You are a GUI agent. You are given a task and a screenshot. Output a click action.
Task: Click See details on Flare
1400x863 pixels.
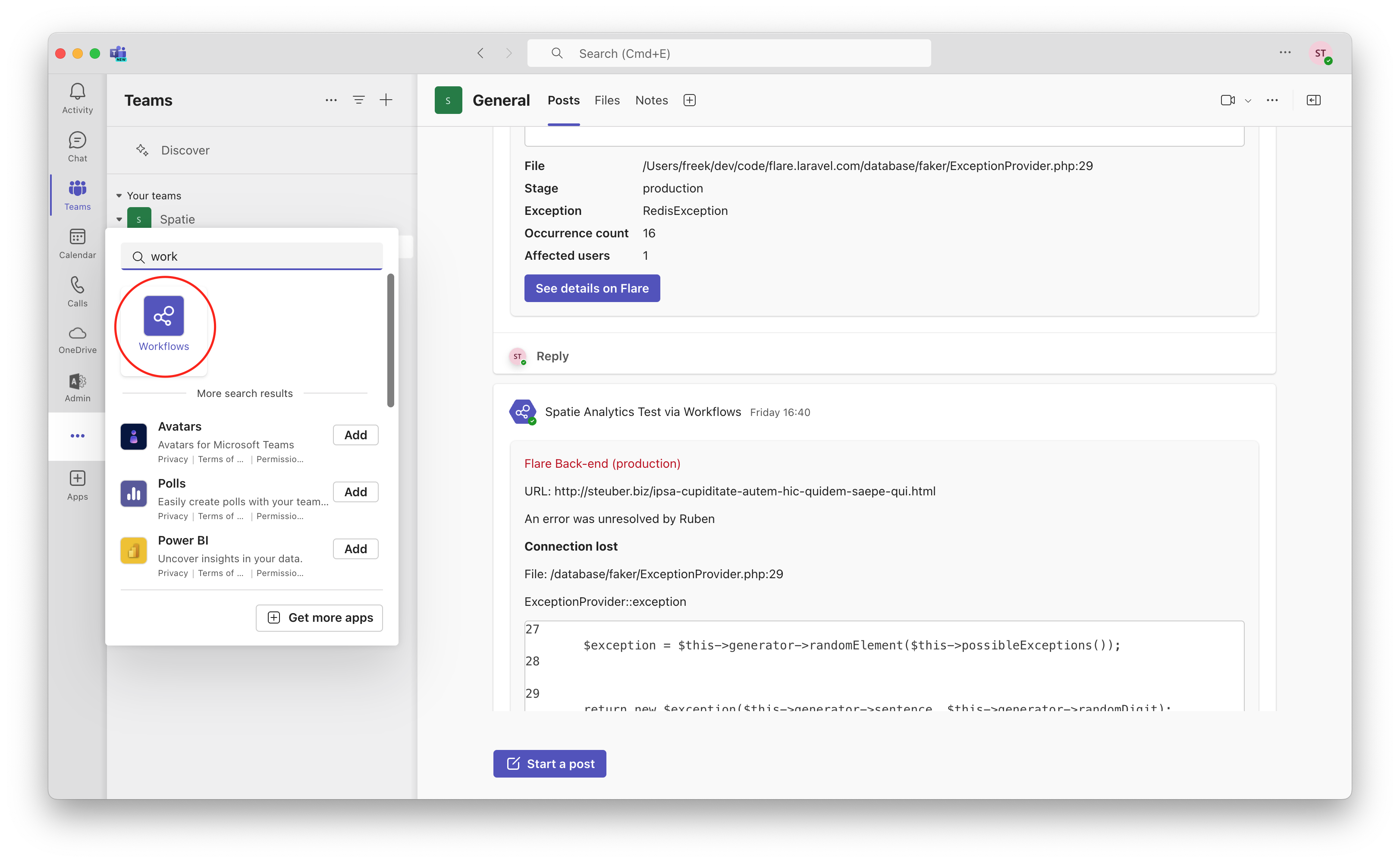pyautogui.click(x=592, y=288)
